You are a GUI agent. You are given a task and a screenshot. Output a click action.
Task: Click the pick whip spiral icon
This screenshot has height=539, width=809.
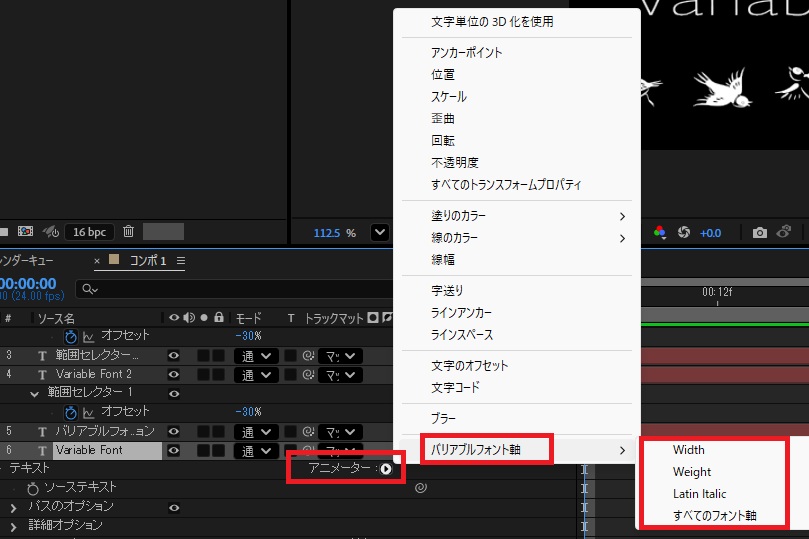(421, 488)
